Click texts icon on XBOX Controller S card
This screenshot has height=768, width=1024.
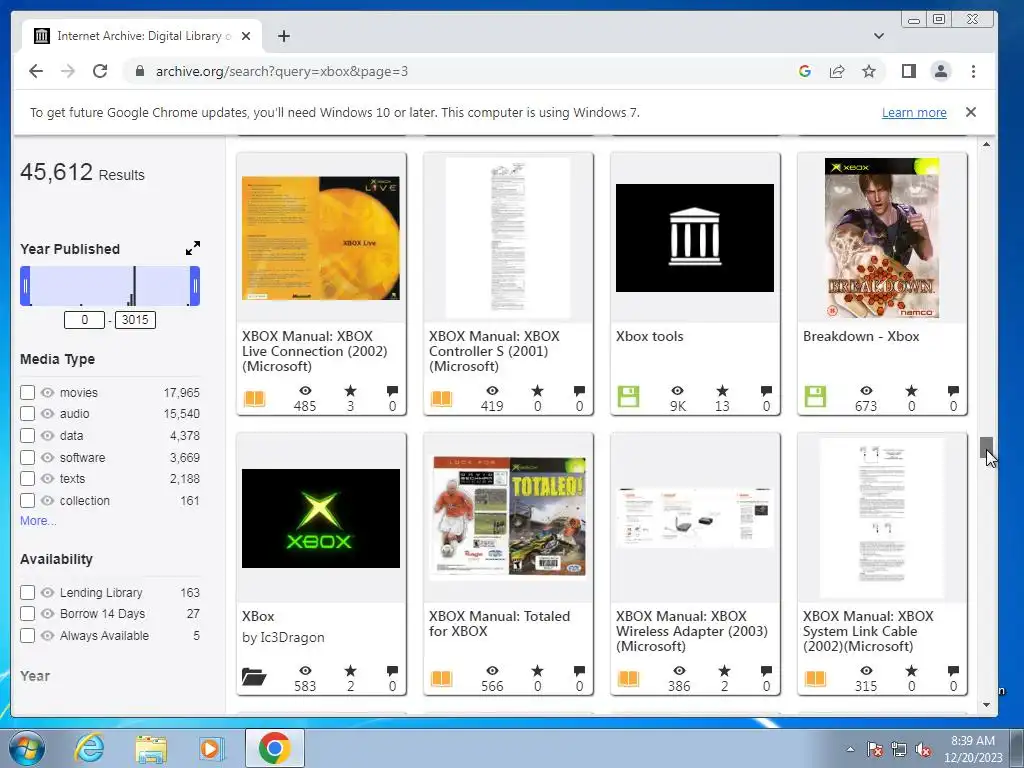(441, 398)
